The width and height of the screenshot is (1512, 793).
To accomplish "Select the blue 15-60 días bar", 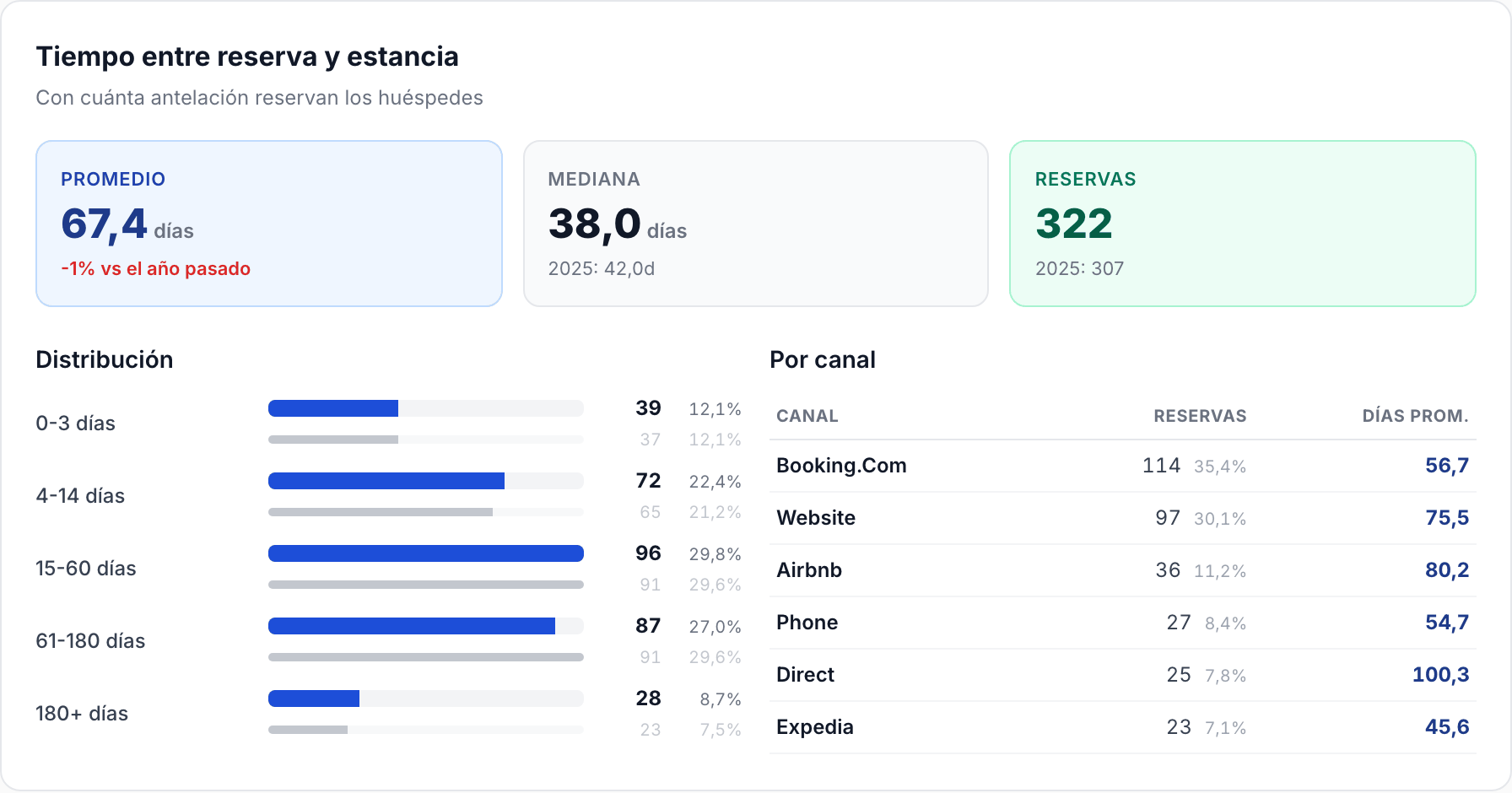I will click(x=426, y=553).
